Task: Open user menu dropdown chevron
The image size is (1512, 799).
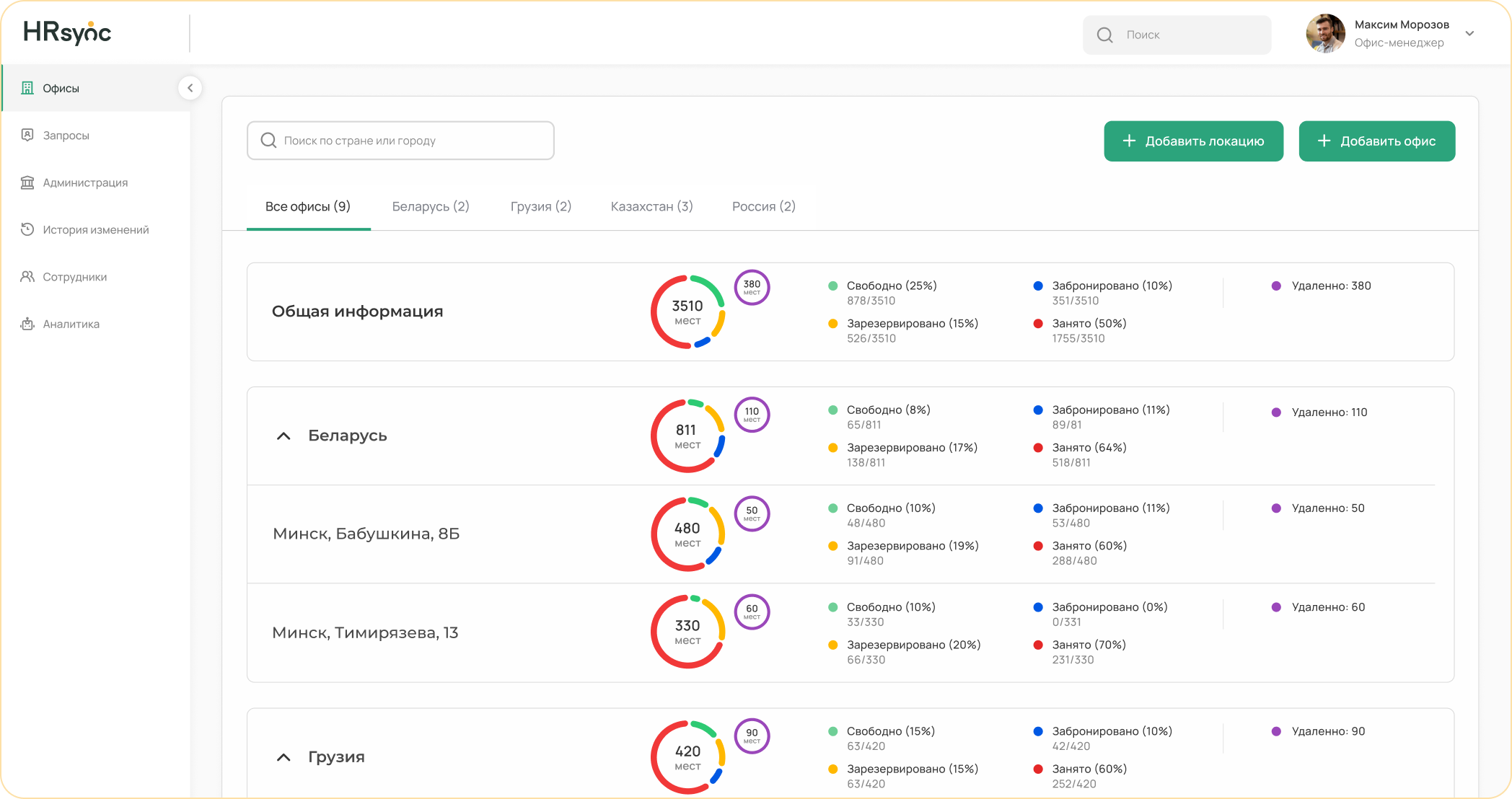Action: tap(1469, 34)
